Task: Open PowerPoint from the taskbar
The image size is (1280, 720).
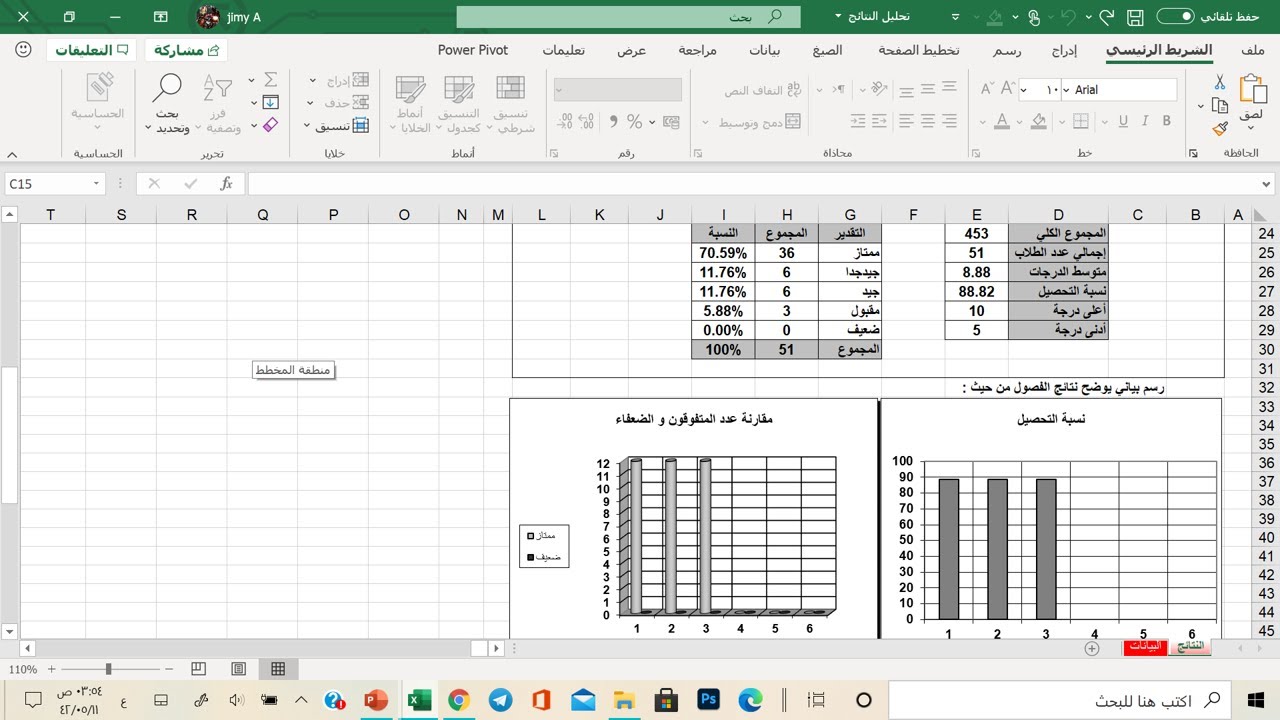Action: [x=376, y=699]
